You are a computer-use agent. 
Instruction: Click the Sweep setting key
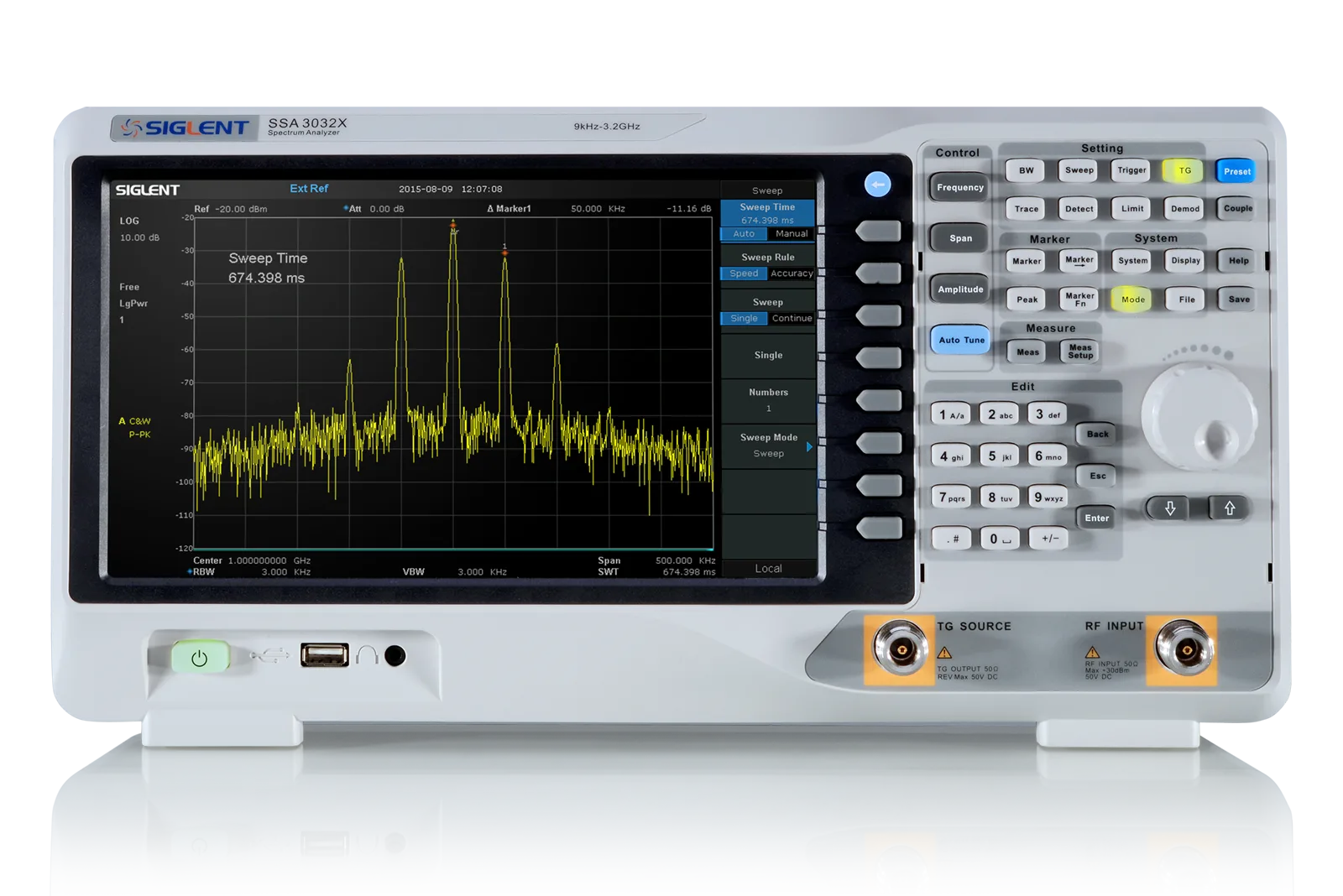click(x=1079, y=170)
